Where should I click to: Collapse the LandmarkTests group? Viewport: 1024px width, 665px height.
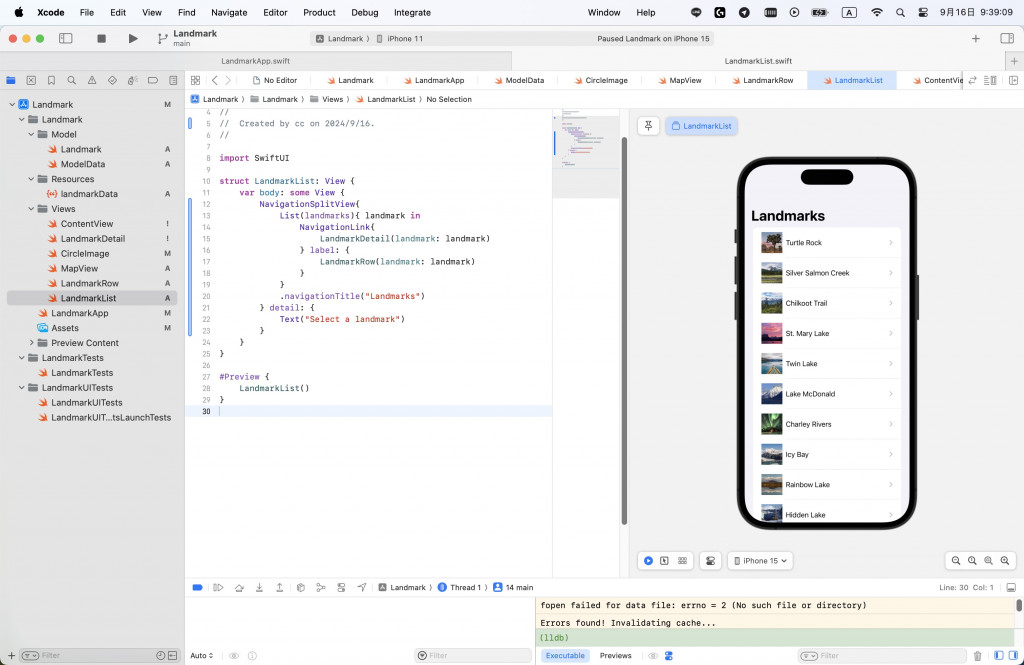pos(22,358)
